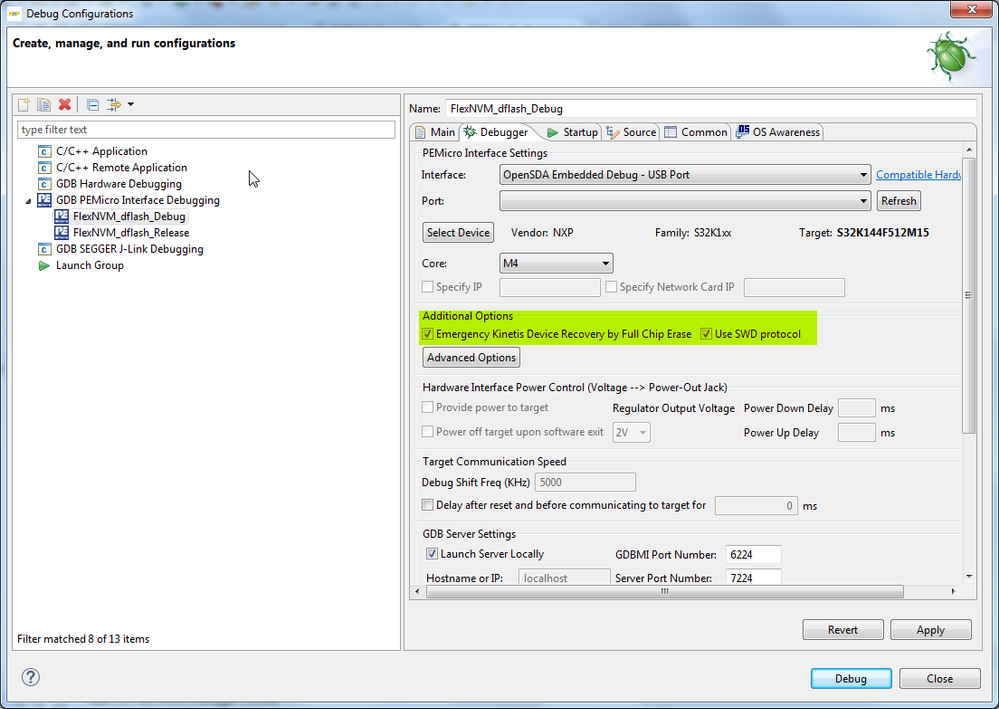Open the Source tab
The image size is (999, 709).
[631, 132]
